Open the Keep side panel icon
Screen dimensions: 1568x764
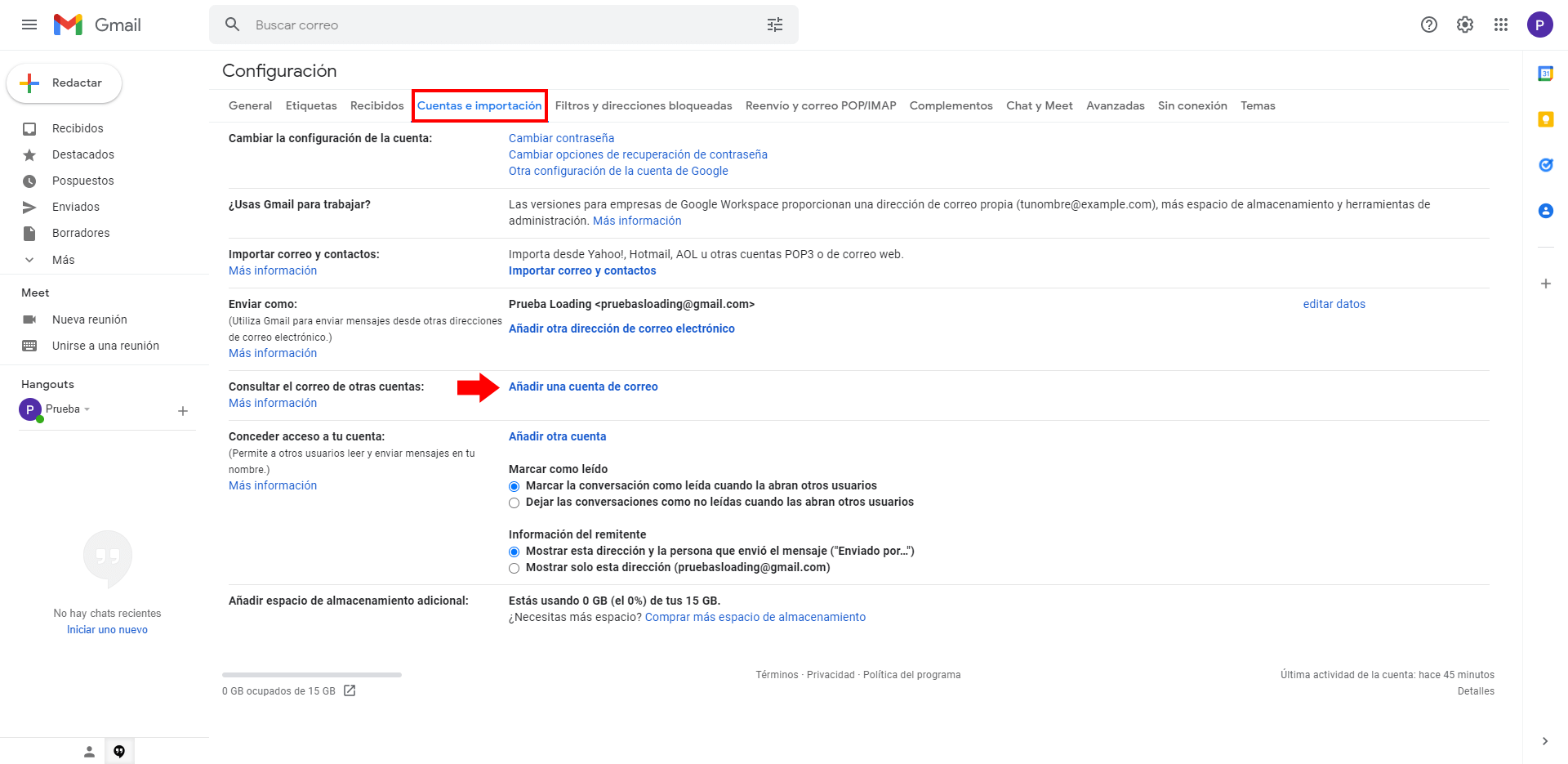(x=1546, y=119)
